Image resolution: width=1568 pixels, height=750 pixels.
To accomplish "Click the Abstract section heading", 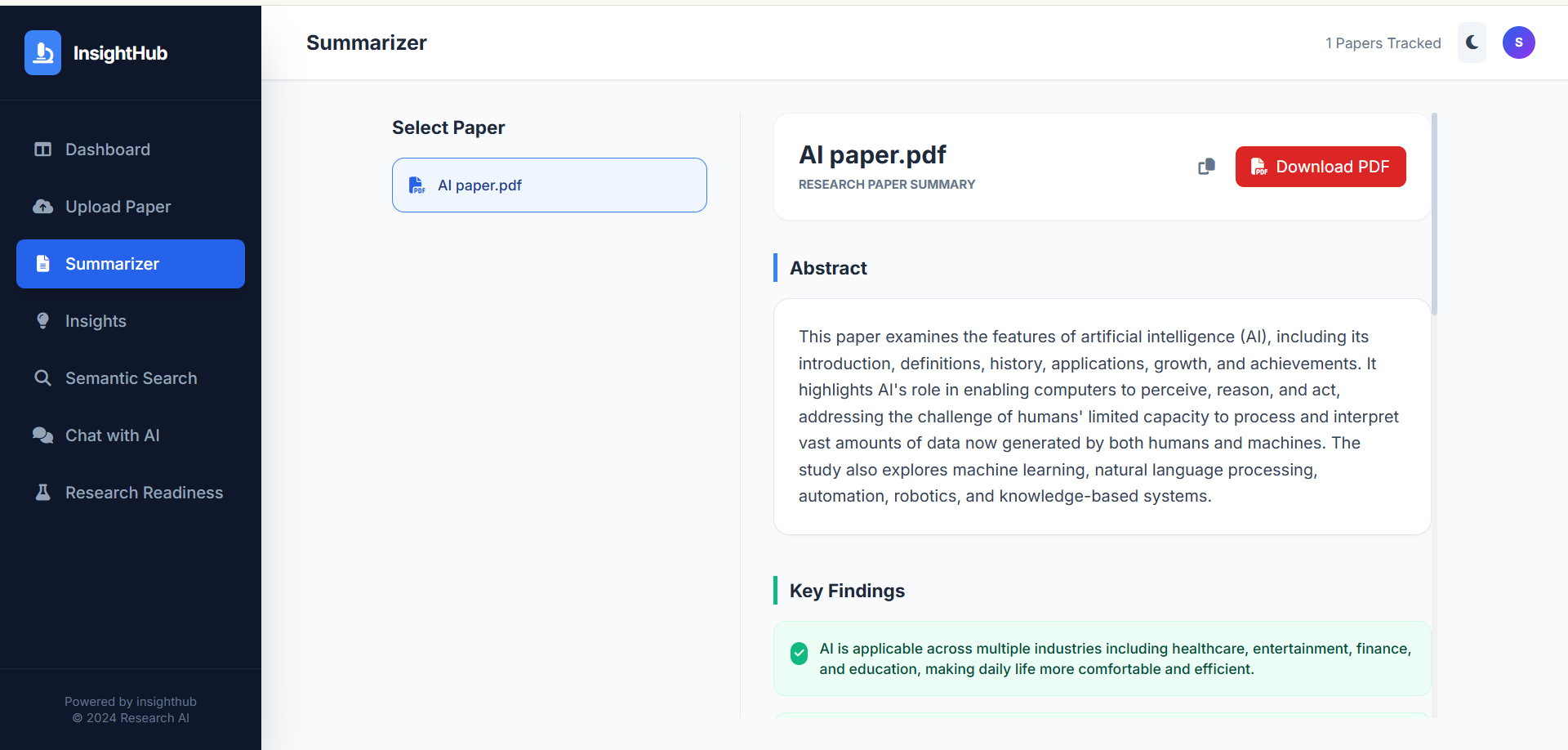I will point(828,268).
